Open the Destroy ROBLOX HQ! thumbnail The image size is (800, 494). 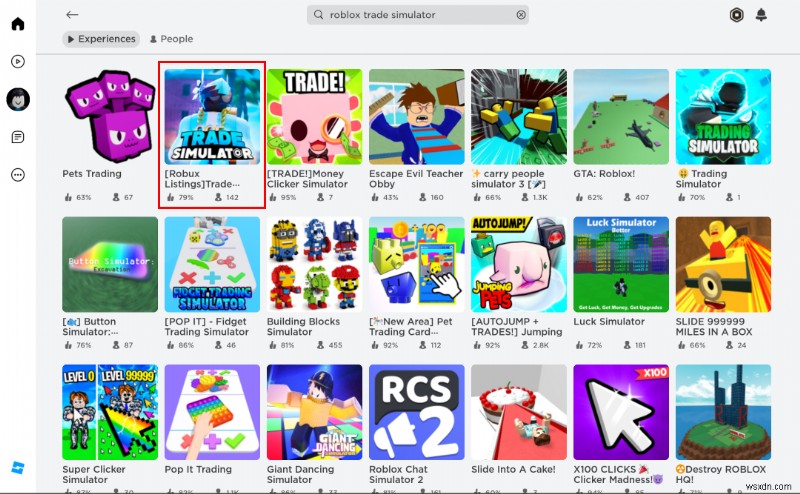tap(723, 412)
